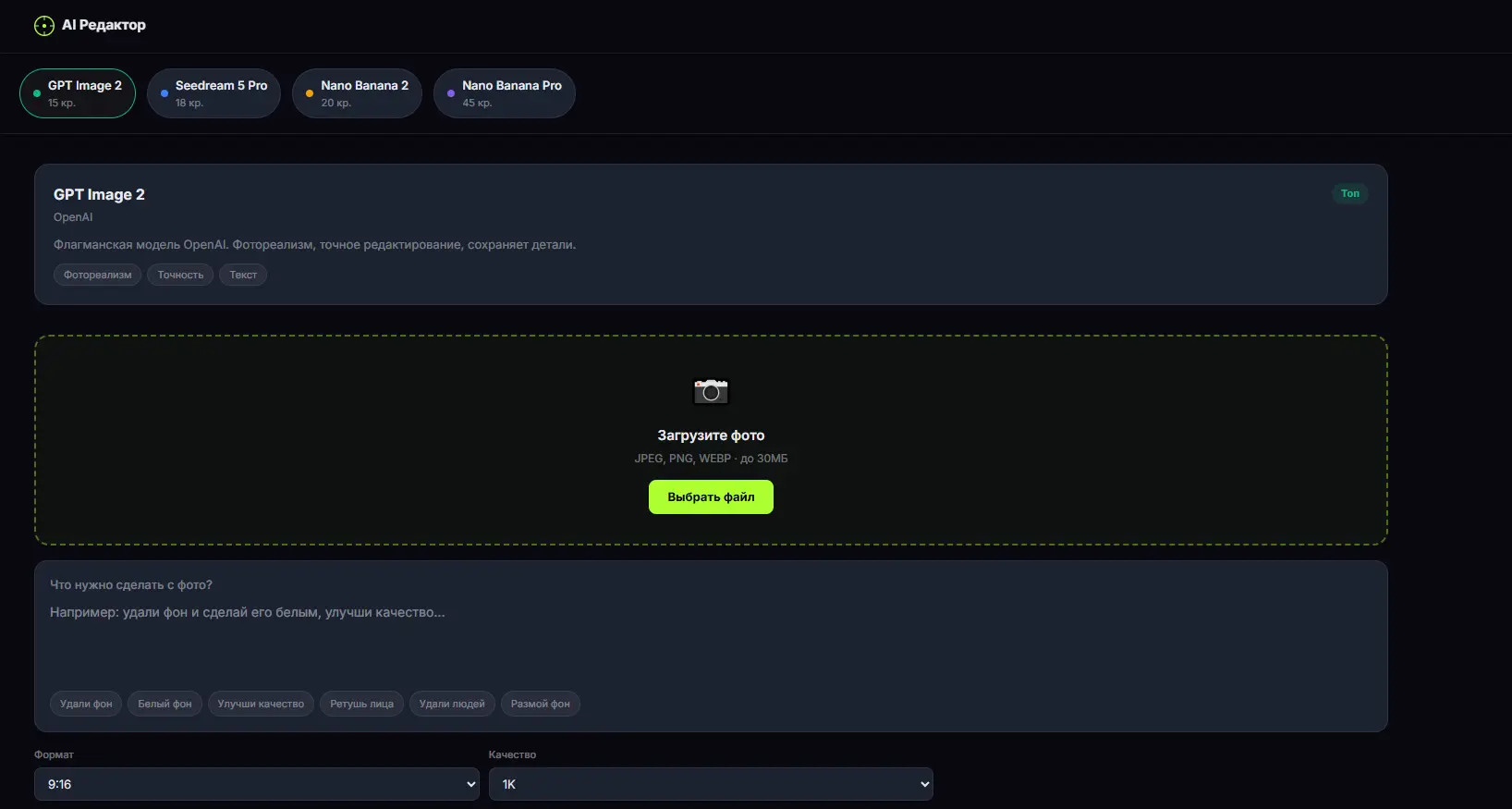
Task: Click the GPT Image 2 card heading
Action: (x=99, y=194)
